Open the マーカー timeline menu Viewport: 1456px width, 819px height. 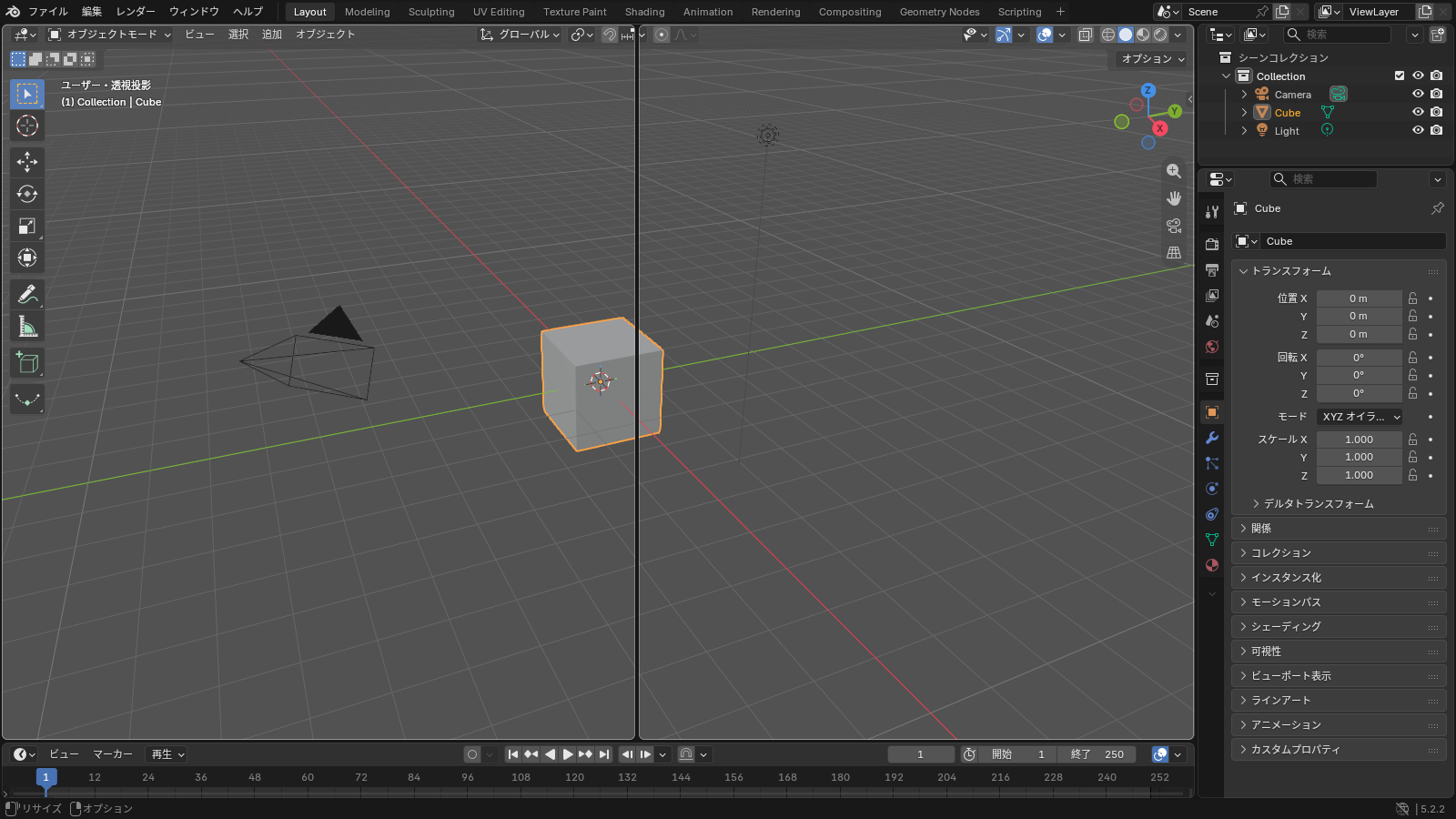point(113,754)
